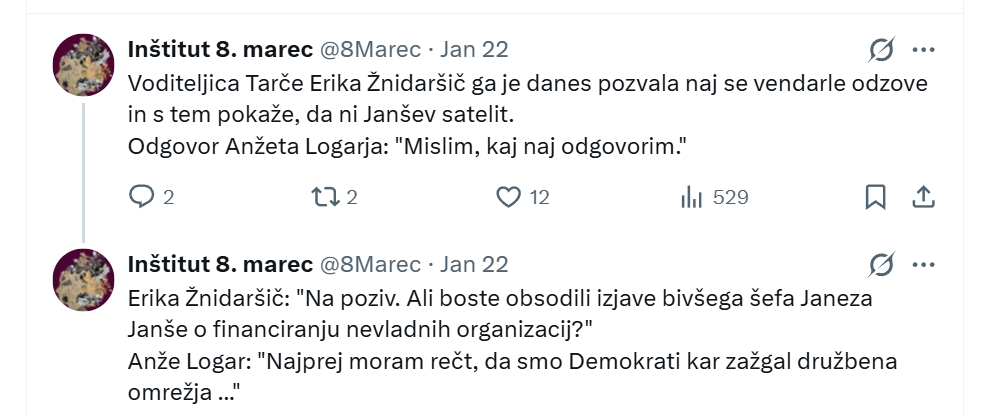The image size is (996, 417).
Task: Open more options menu on second tweet
Action: click(923, 264)
